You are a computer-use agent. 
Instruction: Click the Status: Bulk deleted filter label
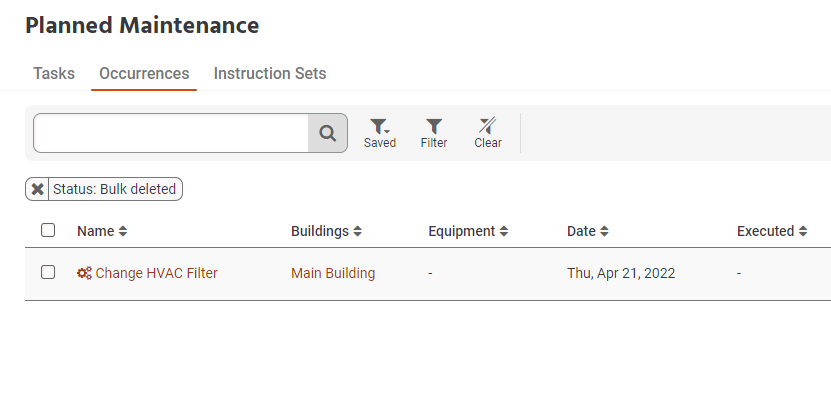tap(114, 189)
